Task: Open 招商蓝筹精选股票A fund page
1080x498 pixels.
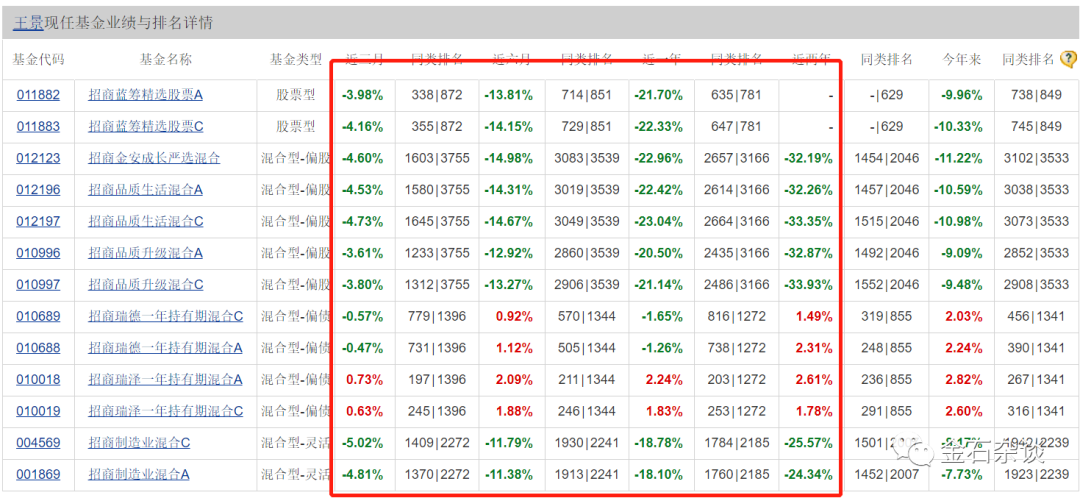Action: tap(145, 95)
